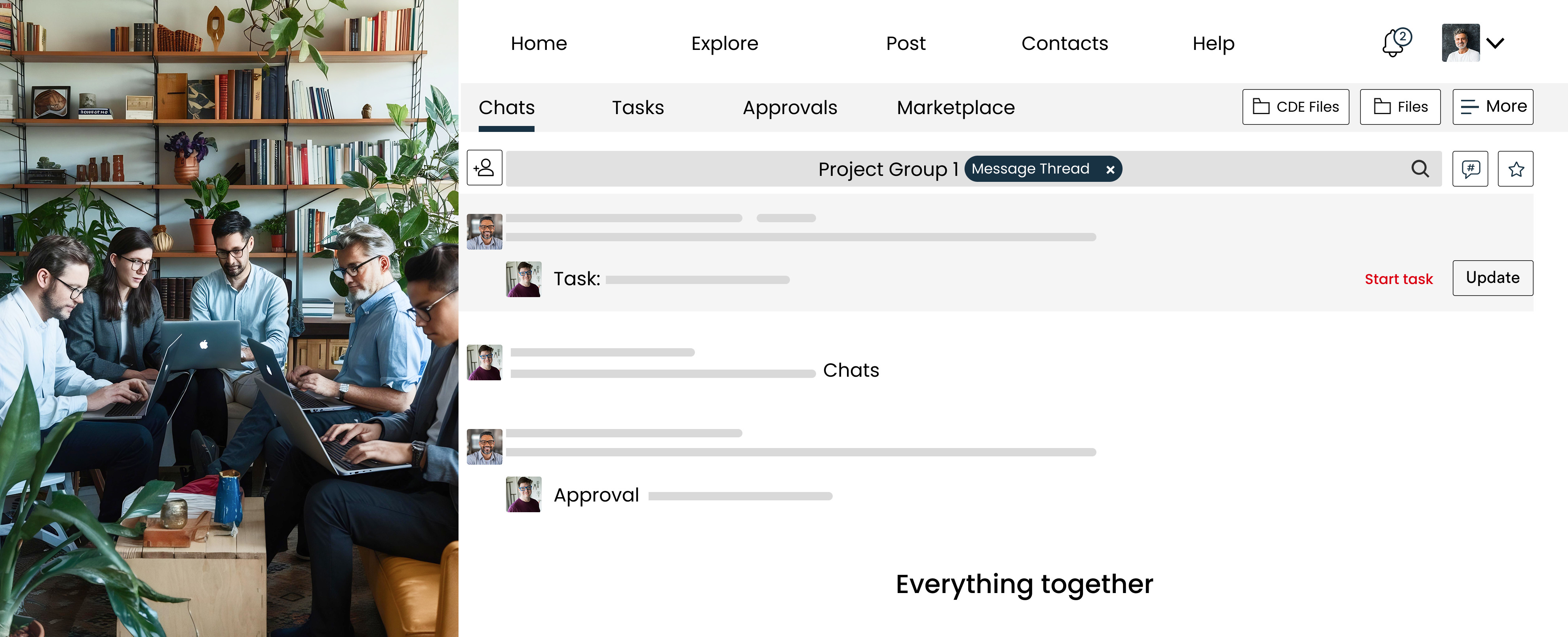Click the notification bell icon
Image resolution: width=1568 pixels, height=637 pixels.
tap(1394, 43)
